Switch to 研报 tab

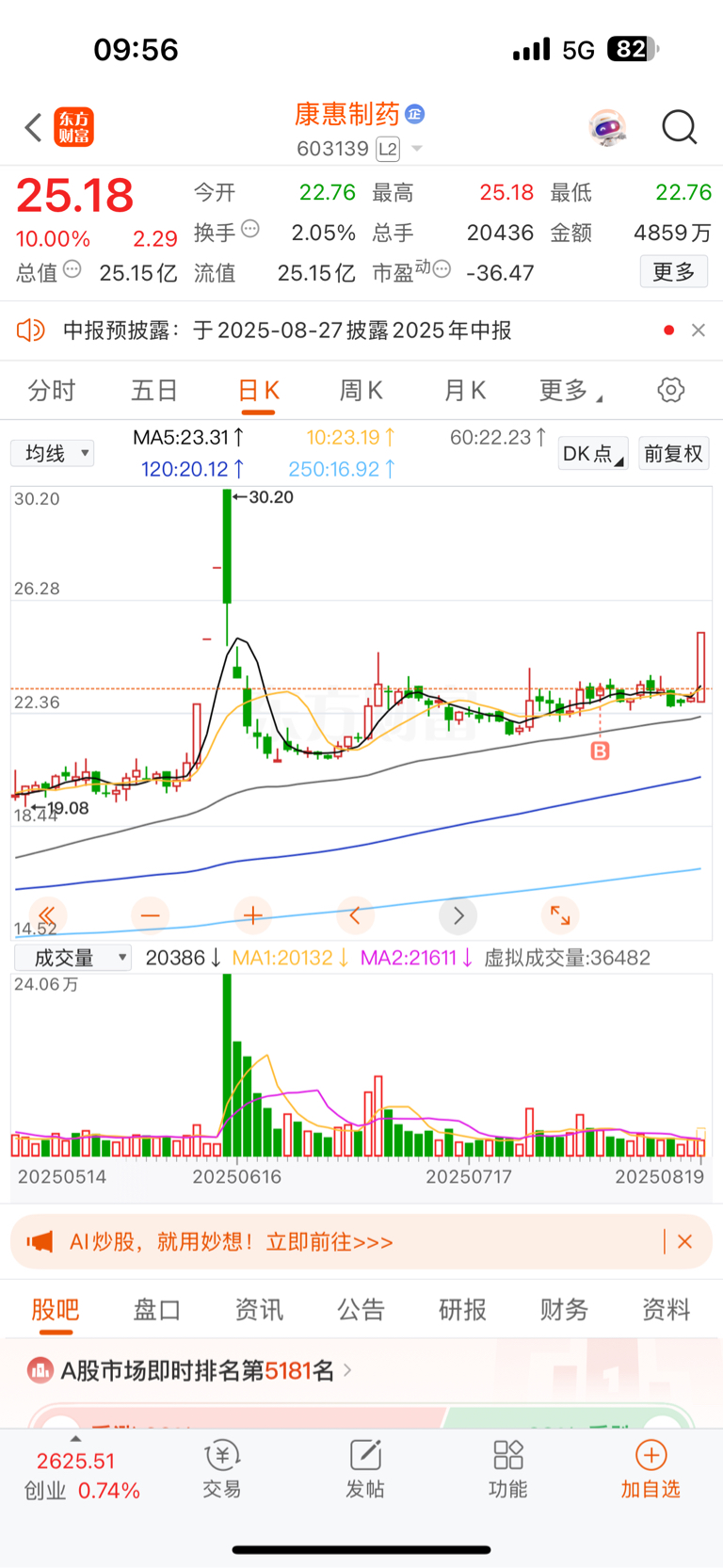coord(462,1310)
